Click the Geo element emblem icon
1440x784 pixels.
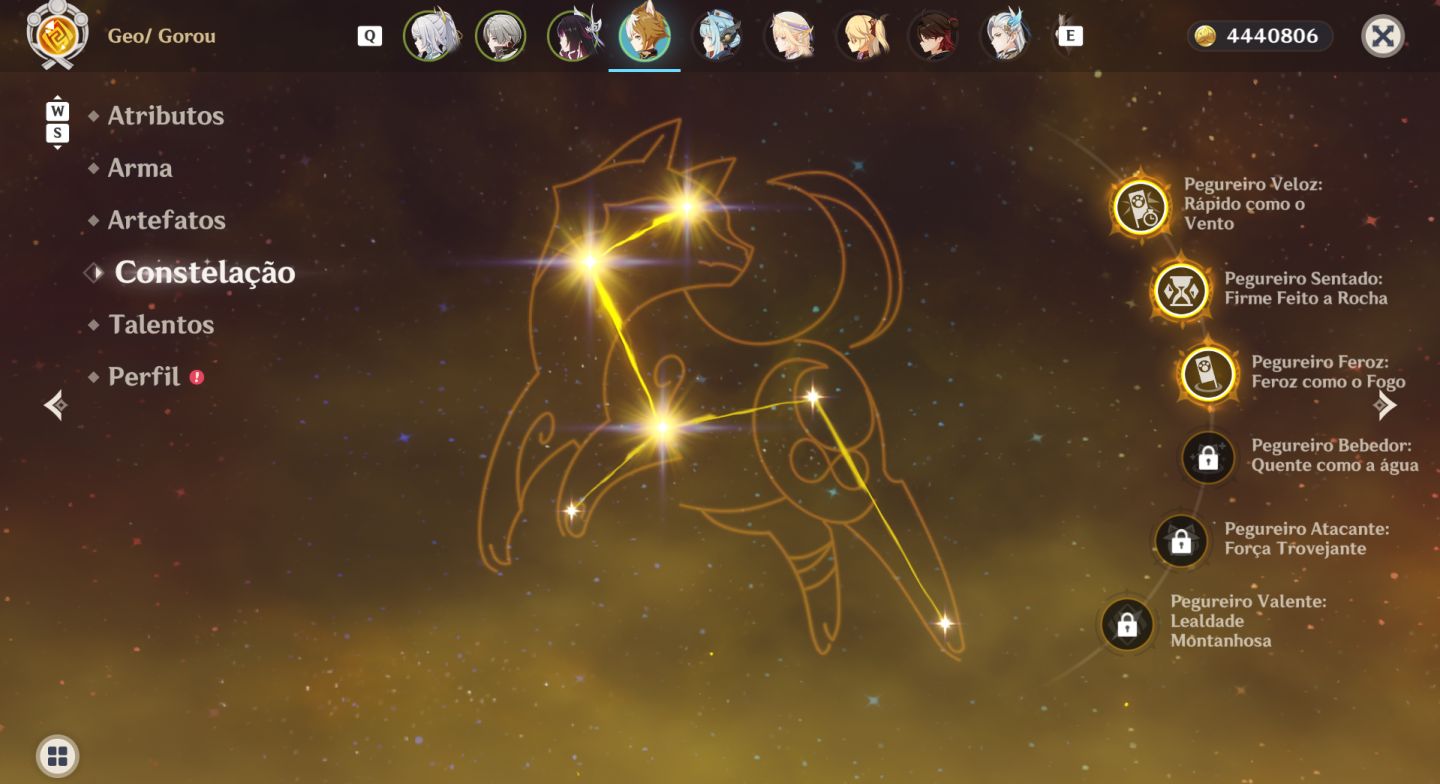(57, 35)
